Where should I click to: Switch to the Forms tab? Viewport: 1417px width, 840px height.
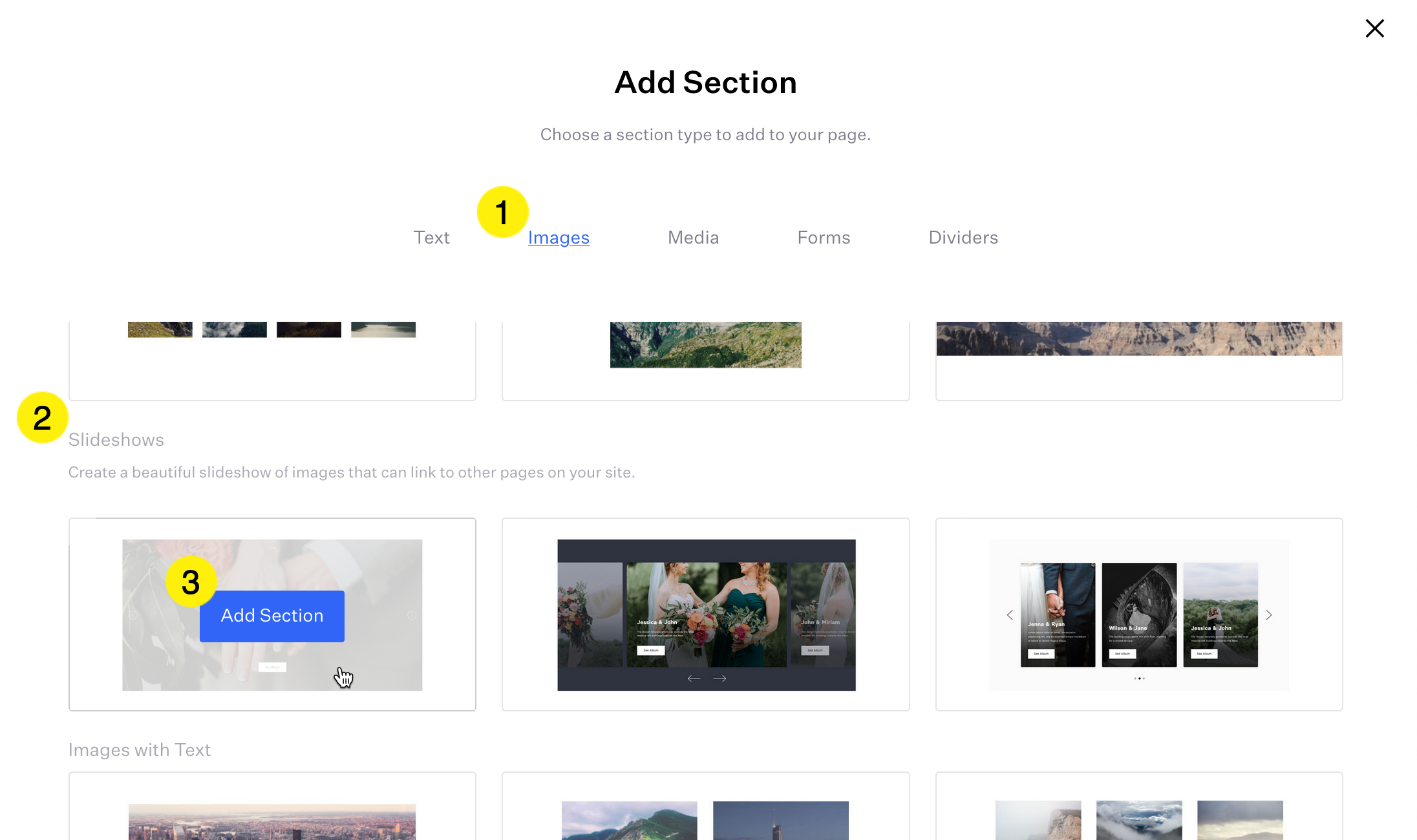(x=824, y=237)
